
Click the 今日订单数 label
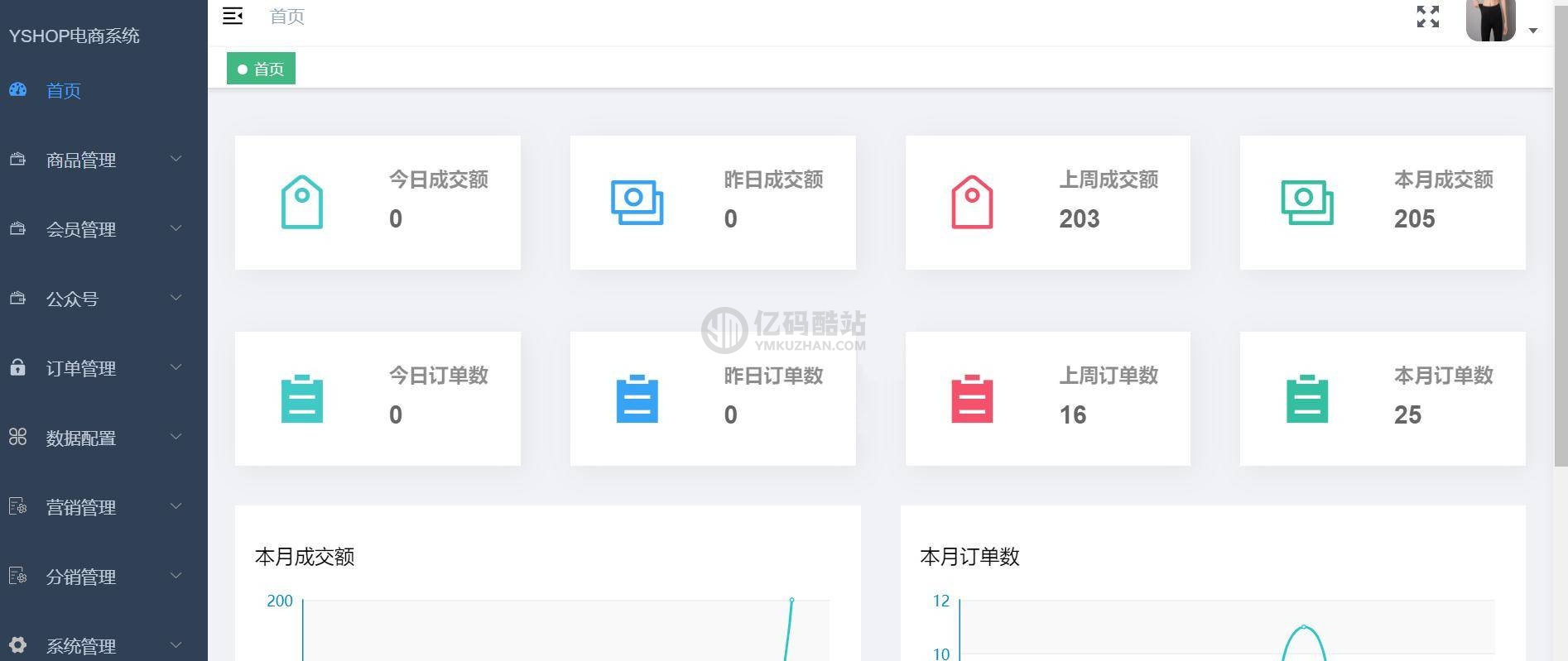point(439,376)
